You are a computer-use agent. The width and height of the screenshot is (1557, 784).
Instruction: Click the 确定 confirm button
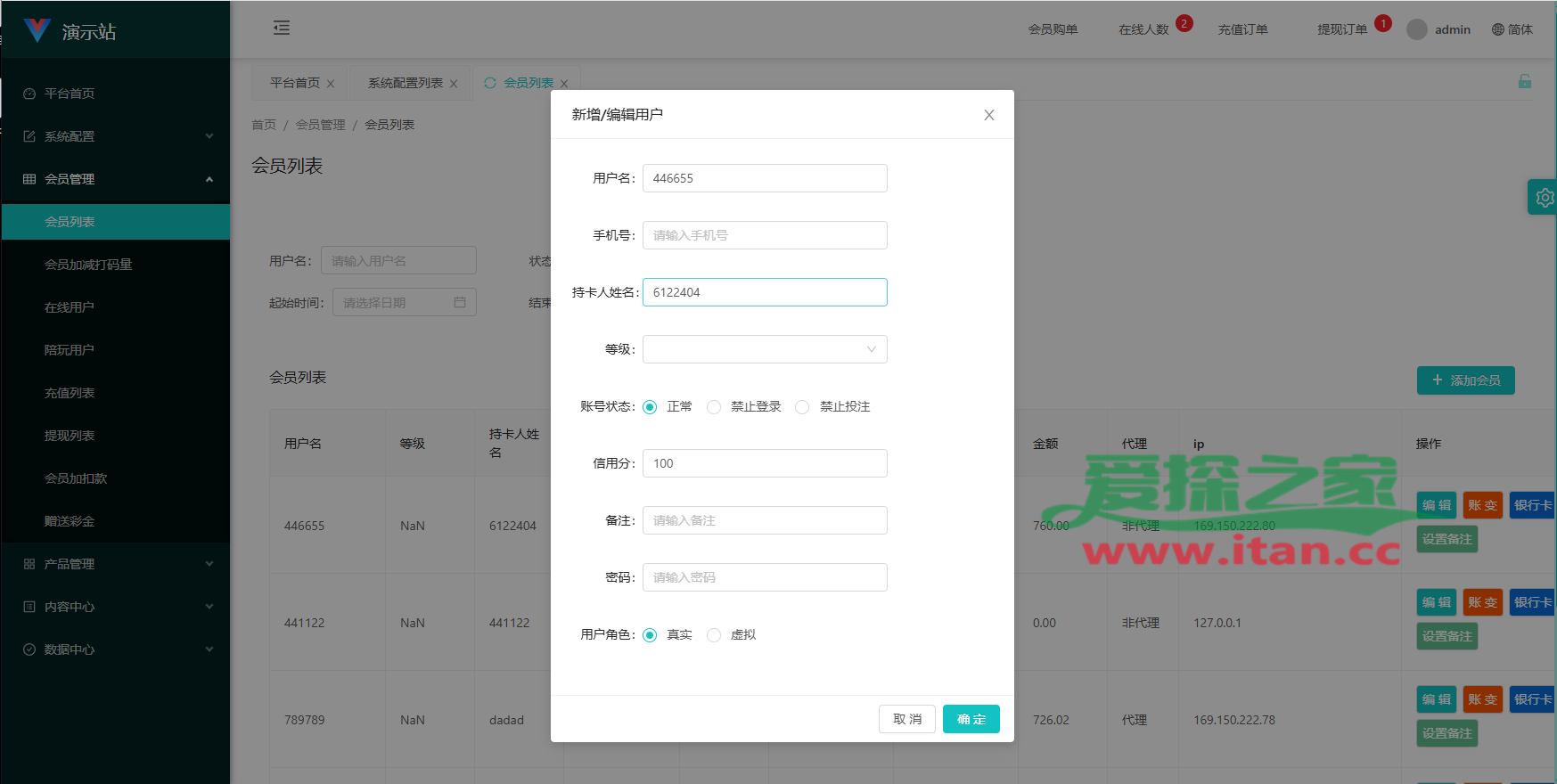[971, 719]
